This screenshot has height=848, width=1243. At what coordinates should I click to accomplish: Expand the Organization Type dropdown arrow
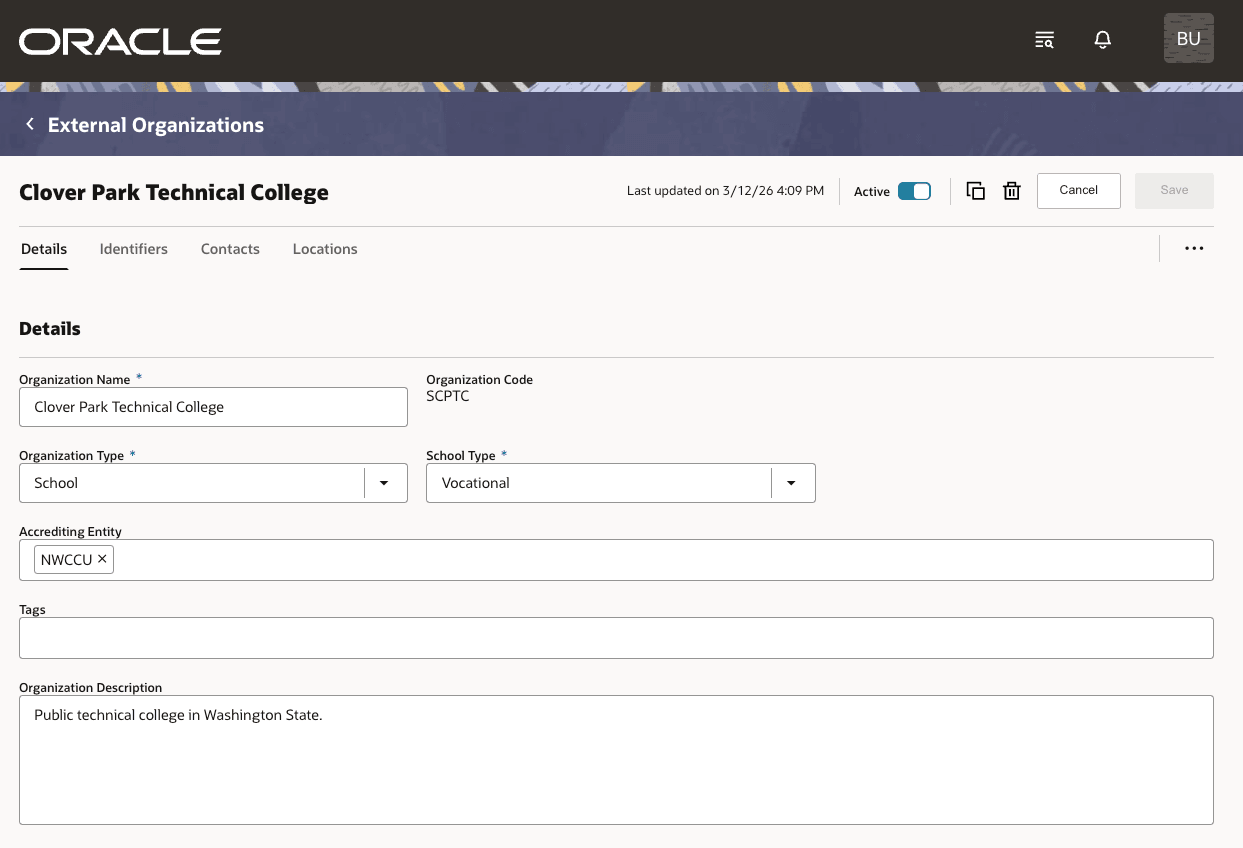tap(383, 483)
